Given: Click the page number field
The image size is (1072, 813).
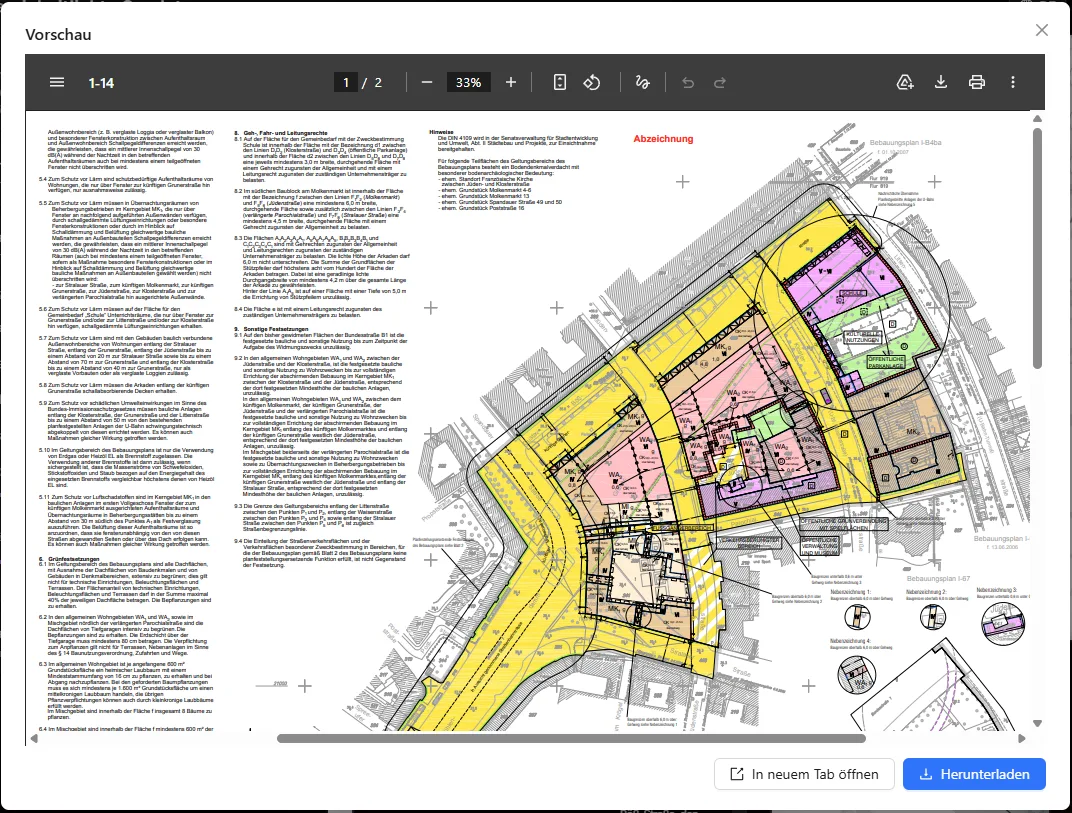Looking at the screenshot, I should [x=345, y=83].
